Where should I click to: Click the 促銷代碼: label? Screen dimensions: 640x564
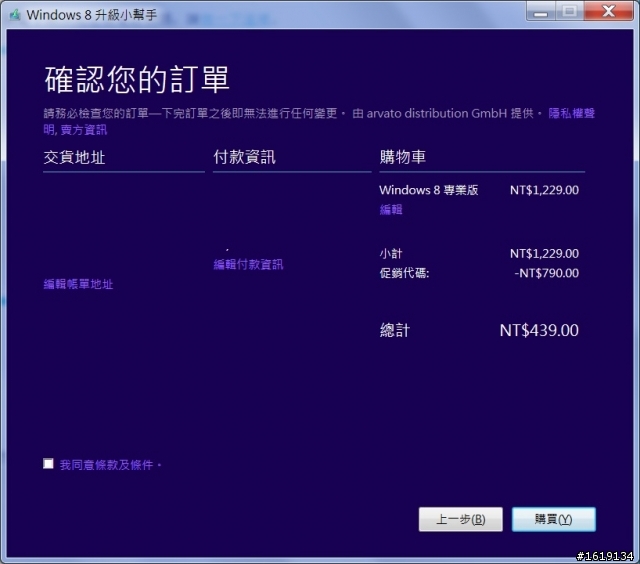[404, 273]
